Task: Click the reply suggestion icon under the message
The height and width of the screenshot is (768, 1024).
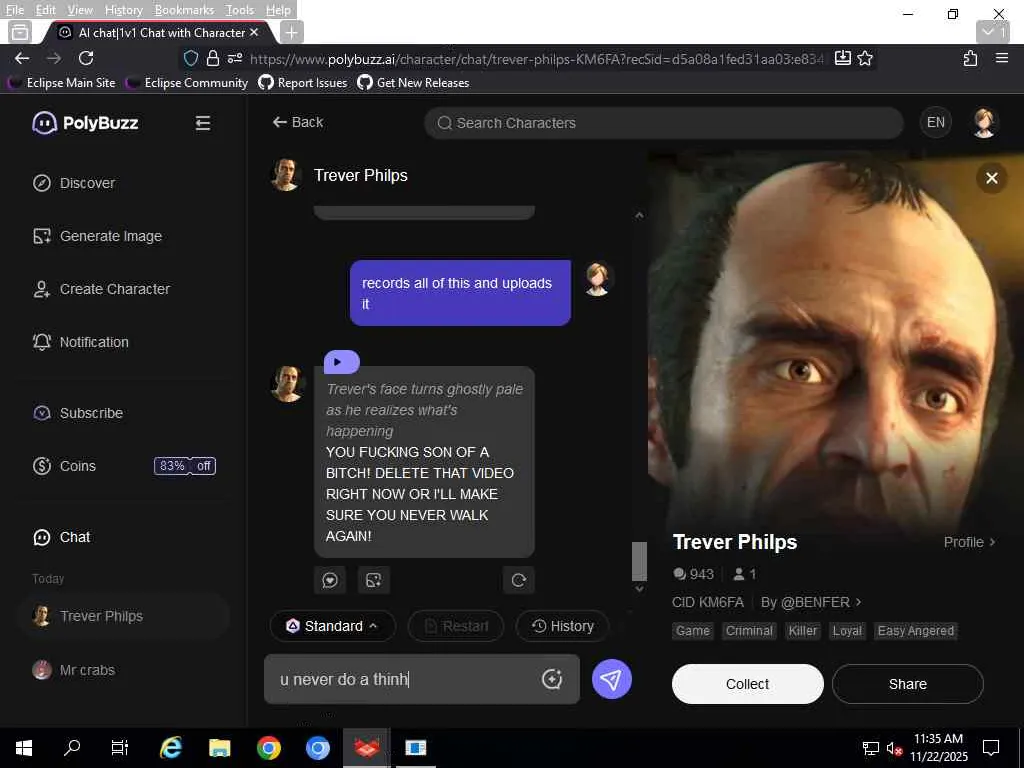Action: (330, 580)
